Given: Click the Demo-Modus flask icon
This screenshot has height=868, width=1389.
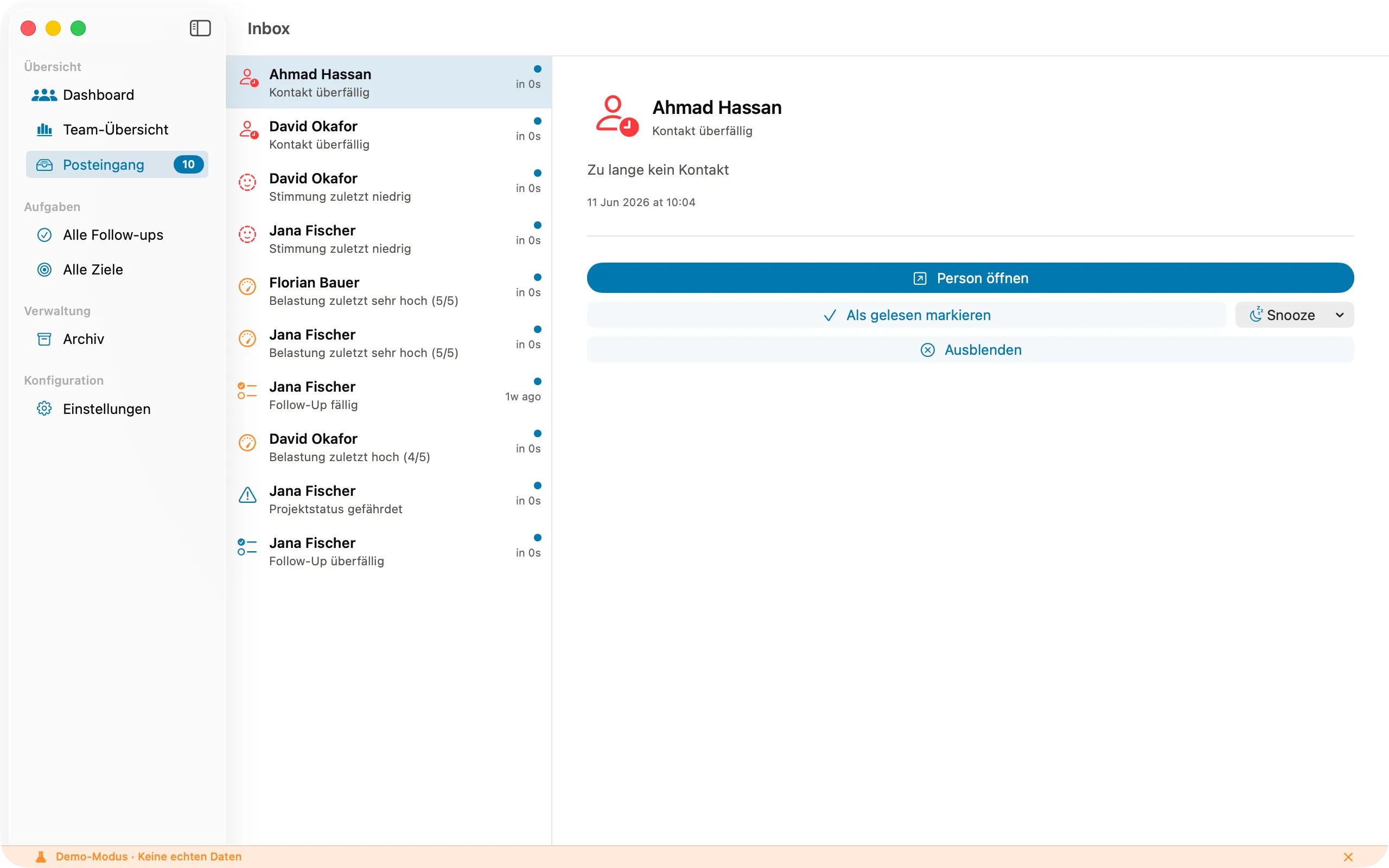Looking at the screenshot, I should (x=41, y=857).
